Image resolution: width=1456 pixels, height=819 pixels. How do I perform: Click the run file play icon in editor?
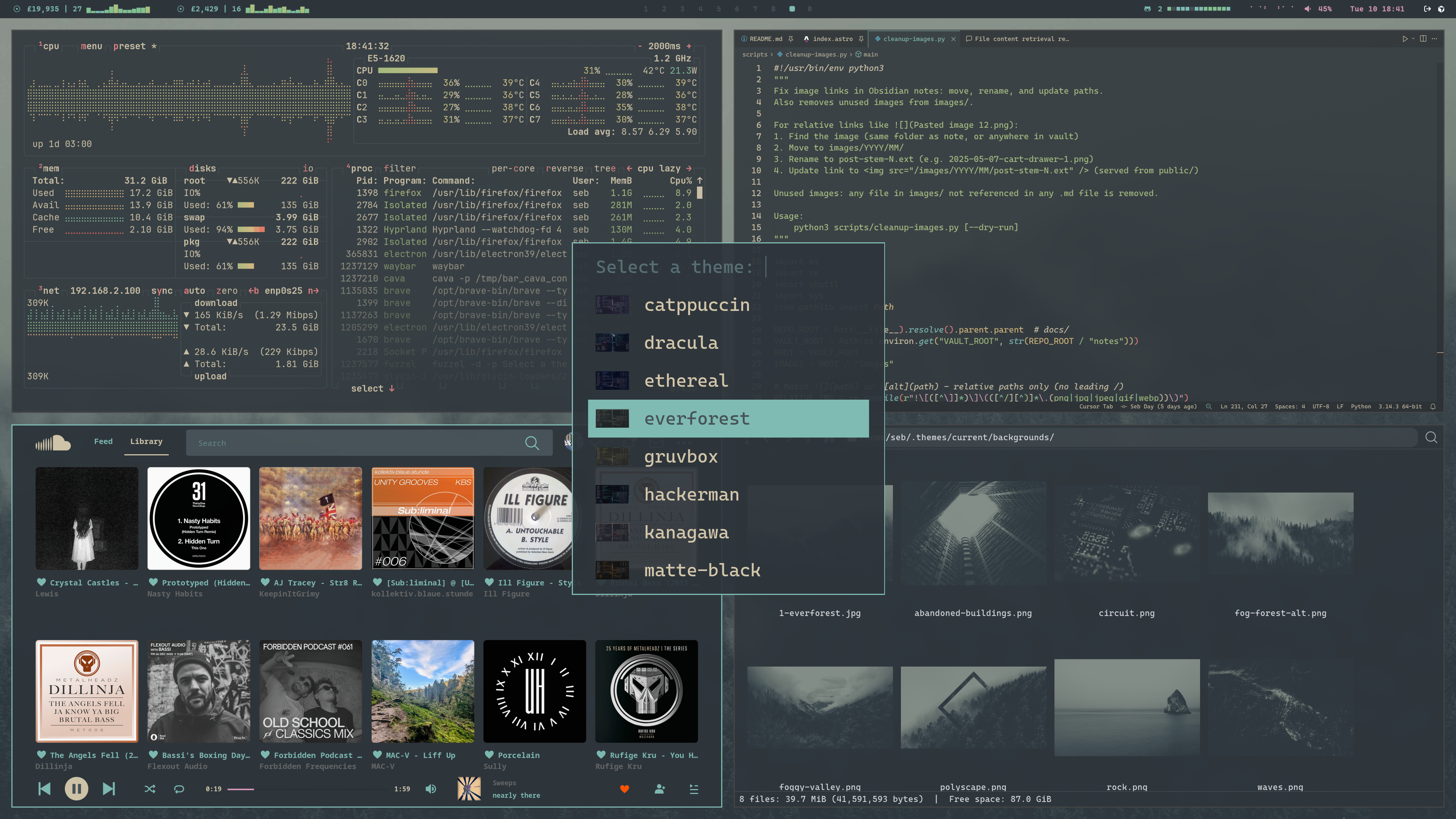pos(1404,39)
